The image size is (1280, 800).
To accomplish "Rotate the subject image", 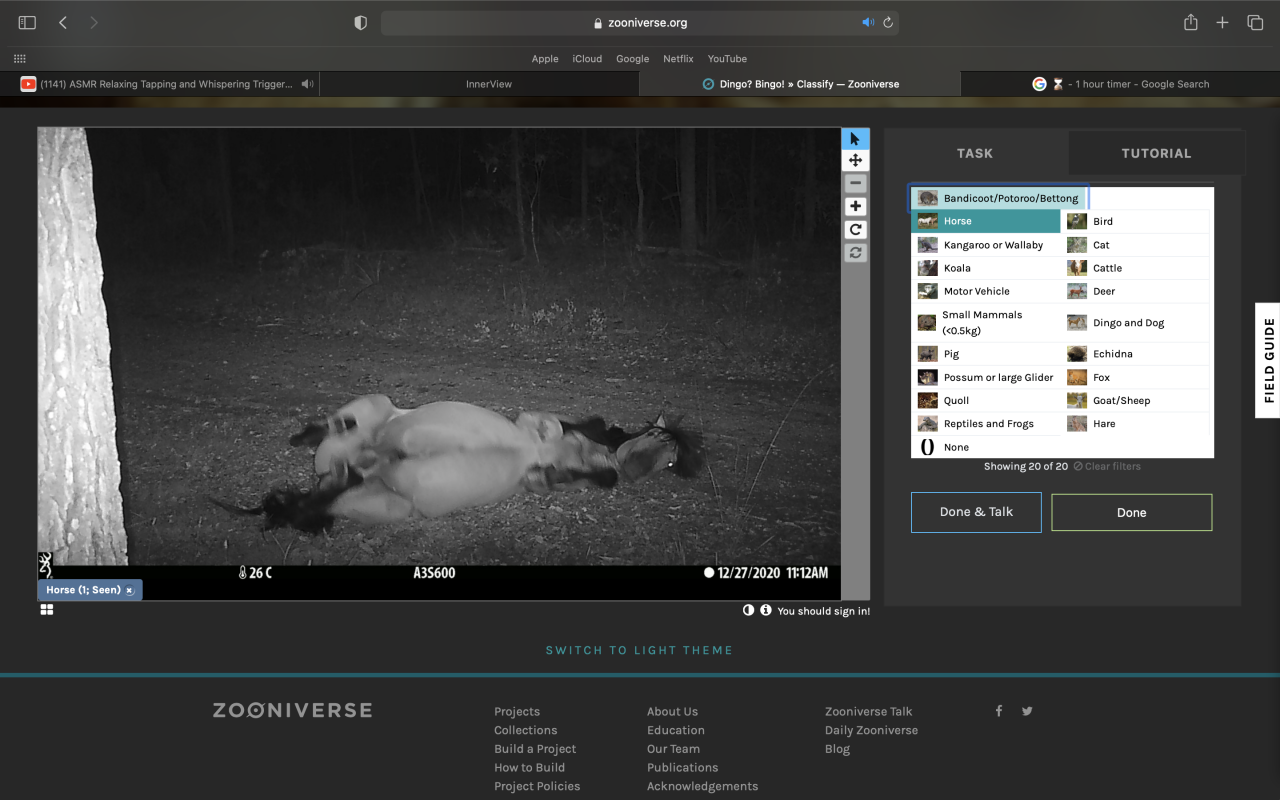I will tap(855, 230).
